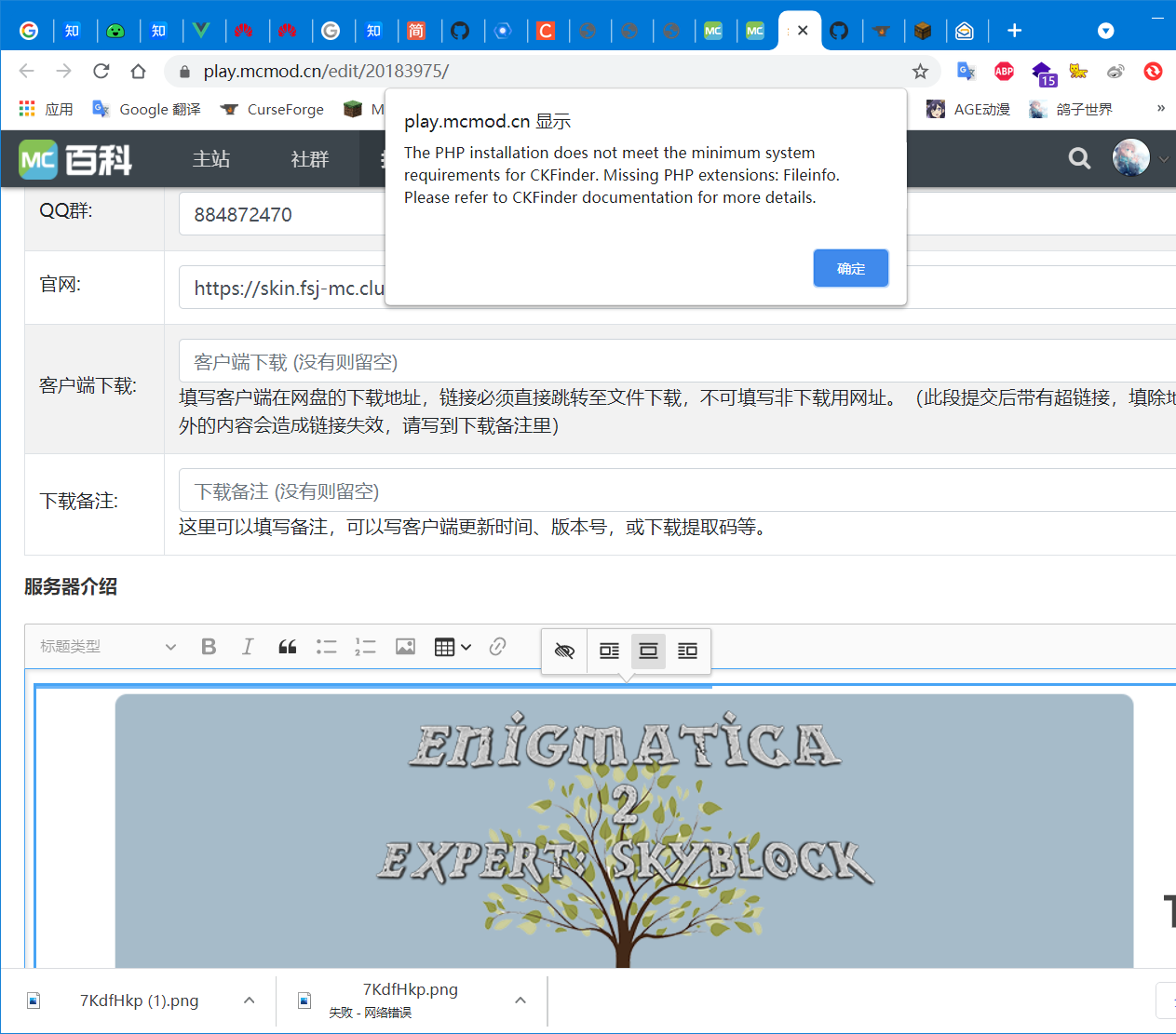This screenshot has width=1176, height=1034.
Task: Toggle the image visibility (eye-slash) option
Action: pos(564,651)
